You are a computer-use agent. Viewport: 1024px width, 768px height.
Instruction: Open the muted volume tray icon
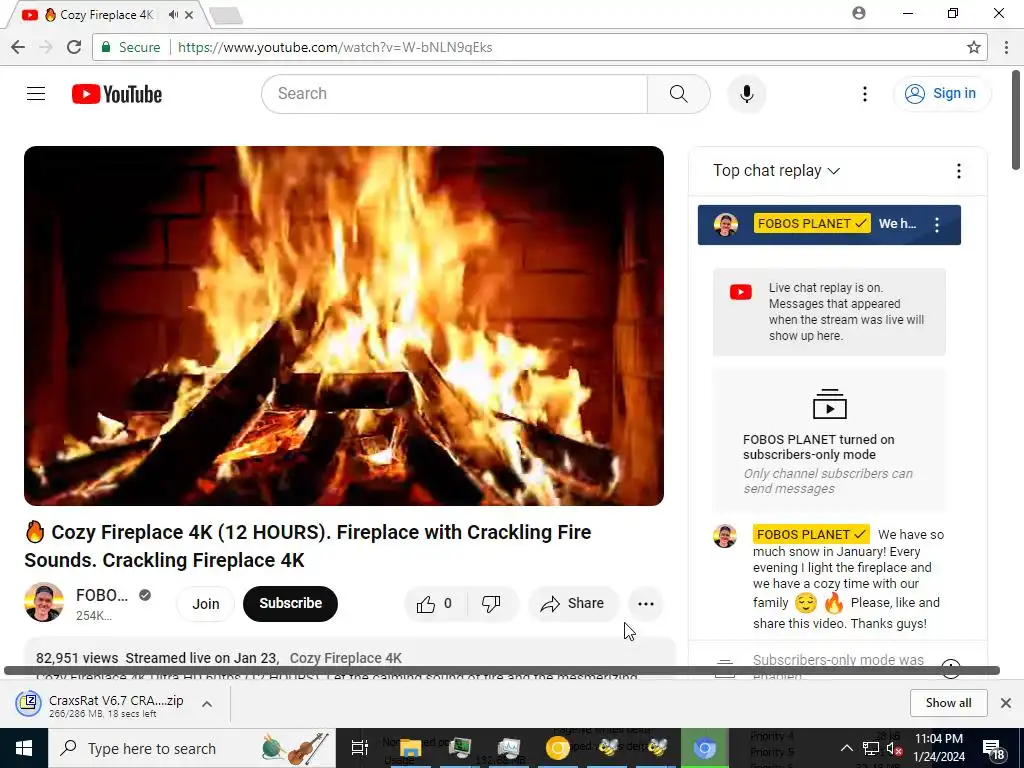click(x=894, y=748)
